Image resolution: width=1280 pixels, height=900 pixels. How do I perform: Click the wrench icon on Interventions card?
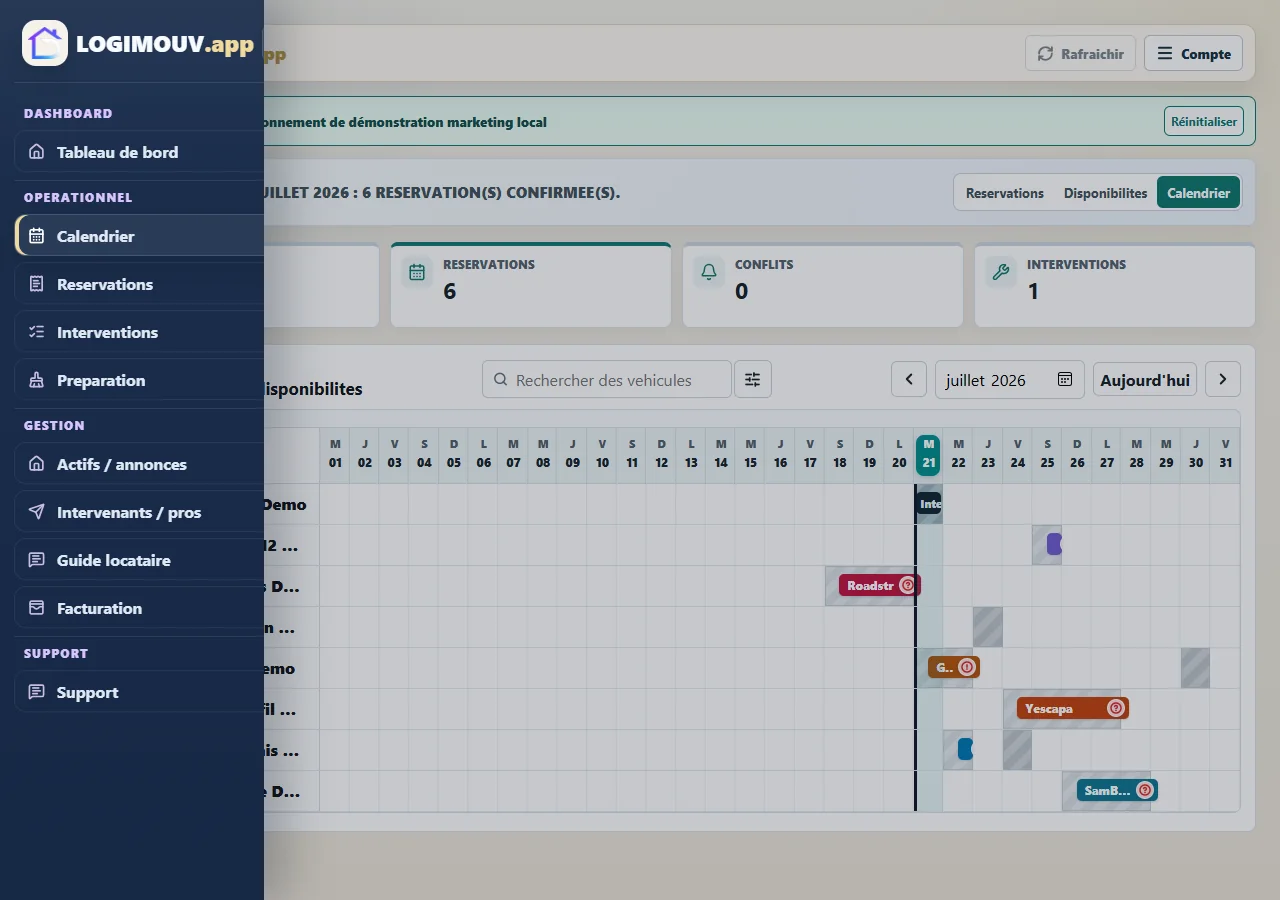(x=1001, y=272)
